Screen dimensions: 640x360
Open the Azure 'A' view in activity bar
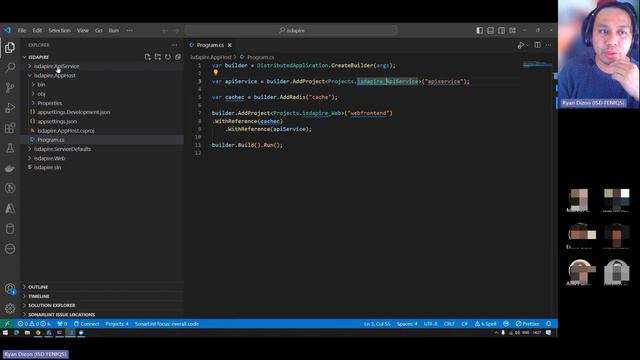[10, 209]
